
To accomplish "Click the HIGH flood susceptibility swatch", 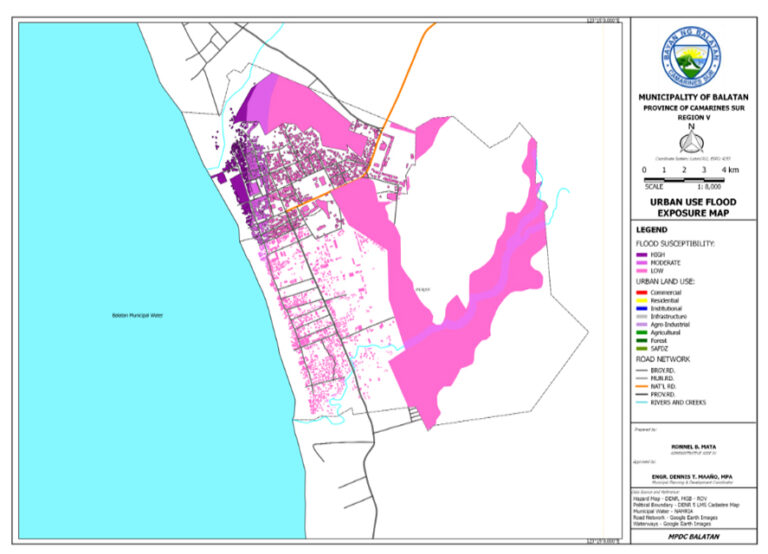I will pos(642,254).
